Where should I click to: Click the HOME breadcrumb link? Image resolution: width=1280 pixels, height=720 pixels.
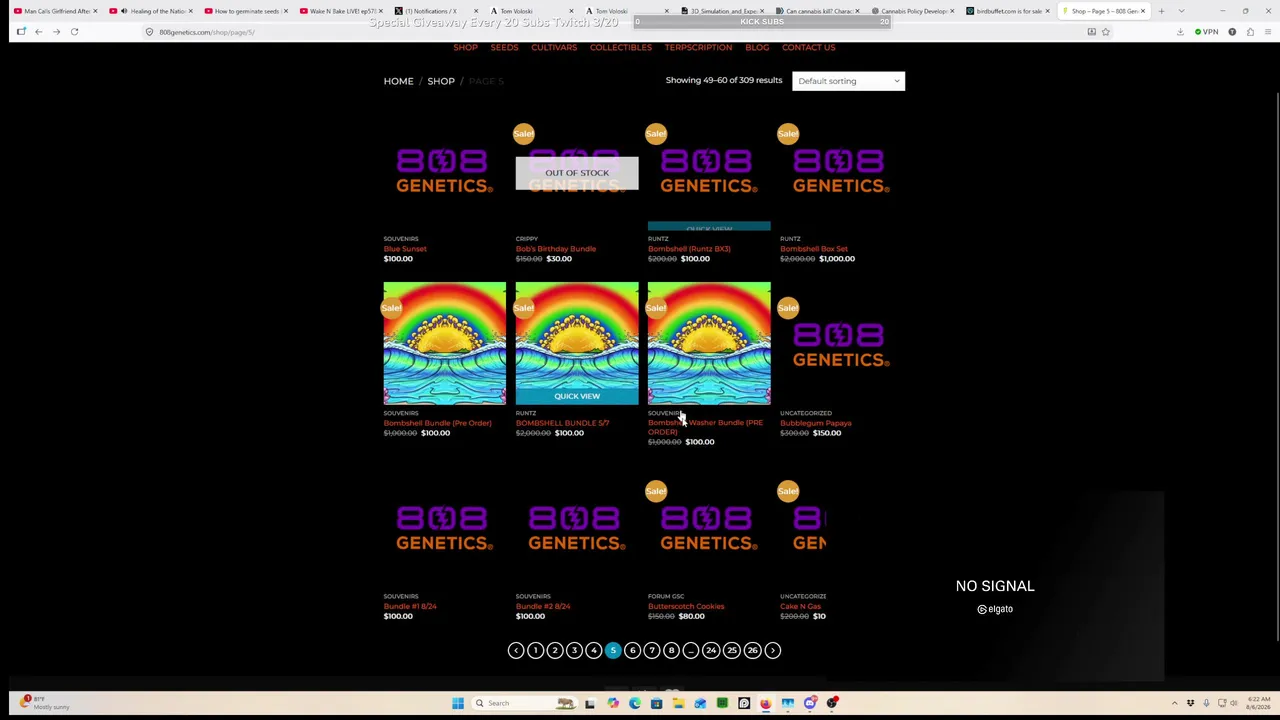398,81
